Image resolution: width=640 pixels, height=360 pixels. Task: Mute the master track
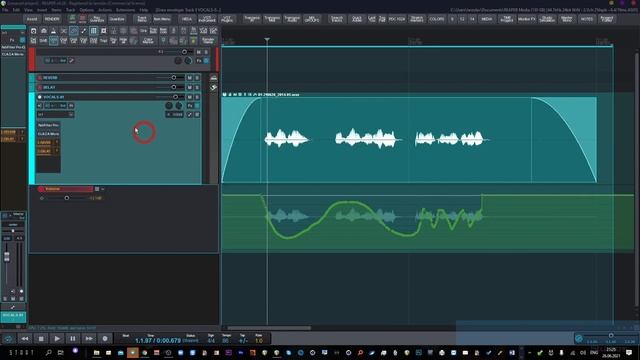[x=199, y=52]
